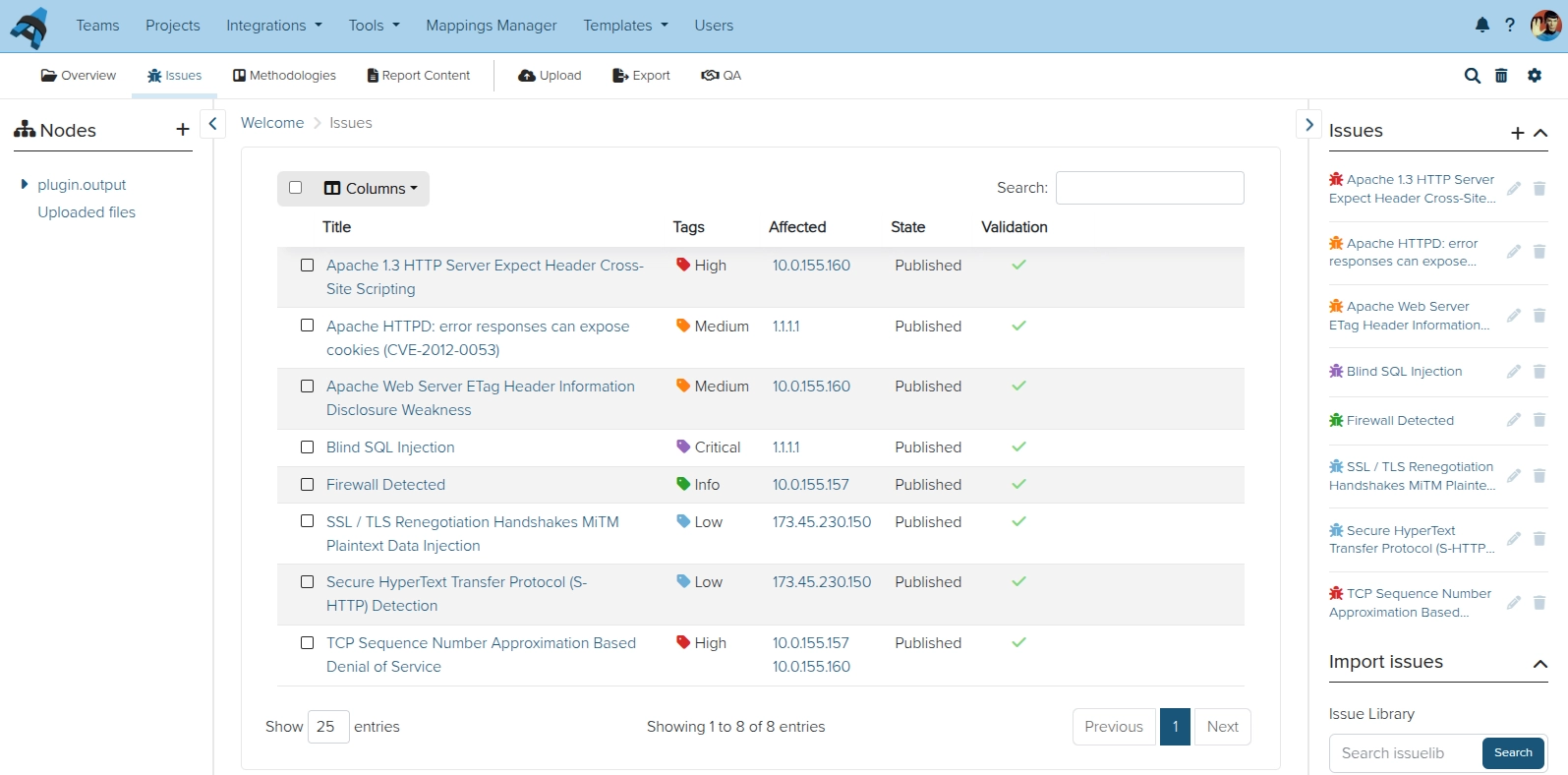1568x775 pixels.
Task: Delete Firewall Detected sidebar trash
Action: 1539,420
